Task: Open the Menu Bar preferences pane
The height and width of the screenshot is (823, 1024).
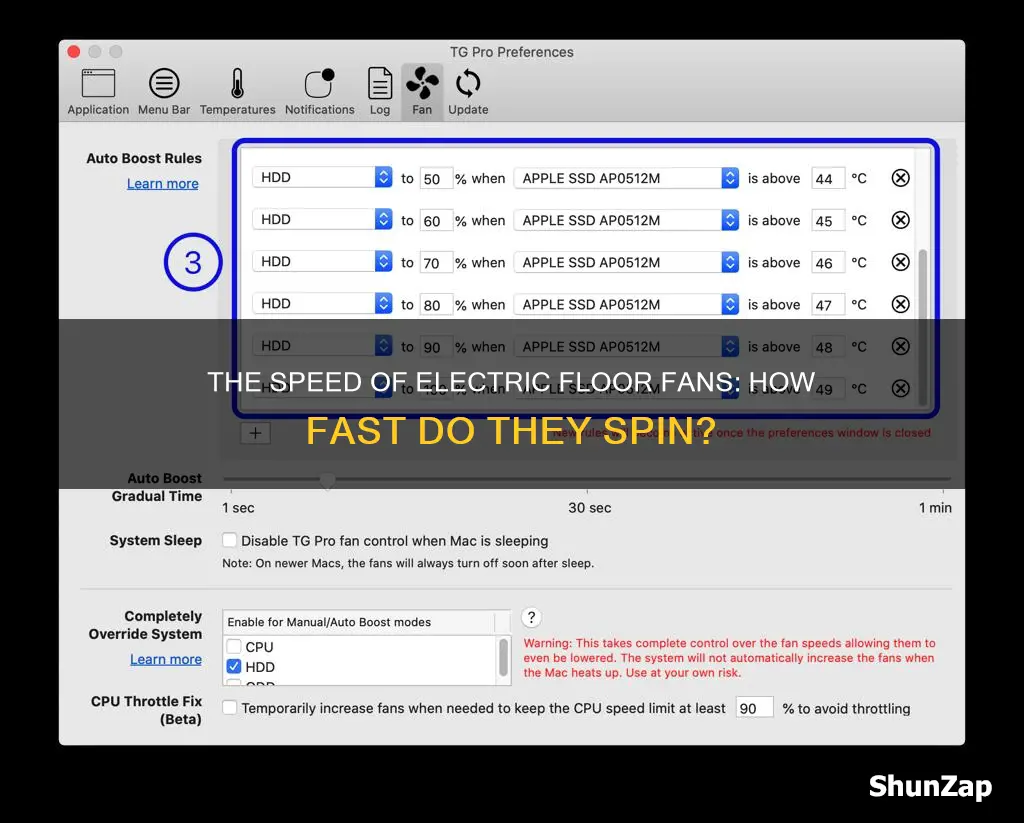Action: point(164,91)
